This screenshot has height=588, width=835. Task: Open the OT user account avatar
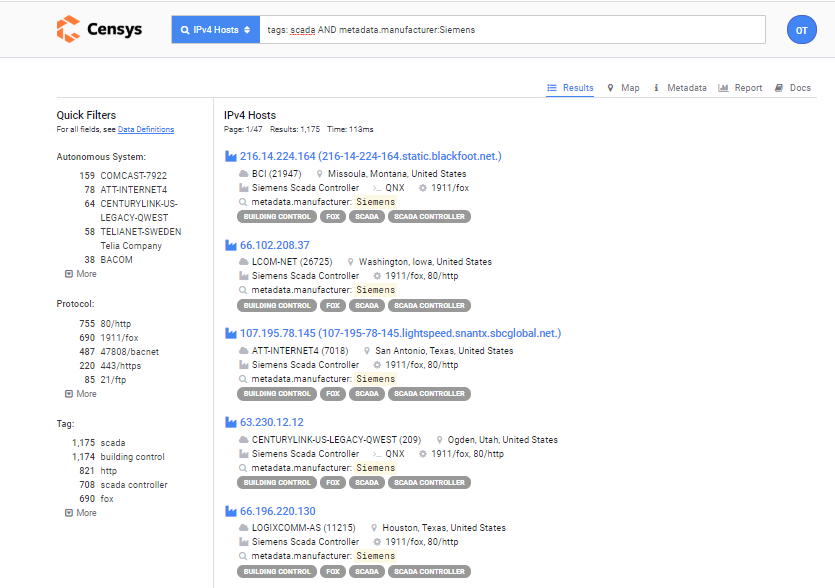tap(801, 30)
